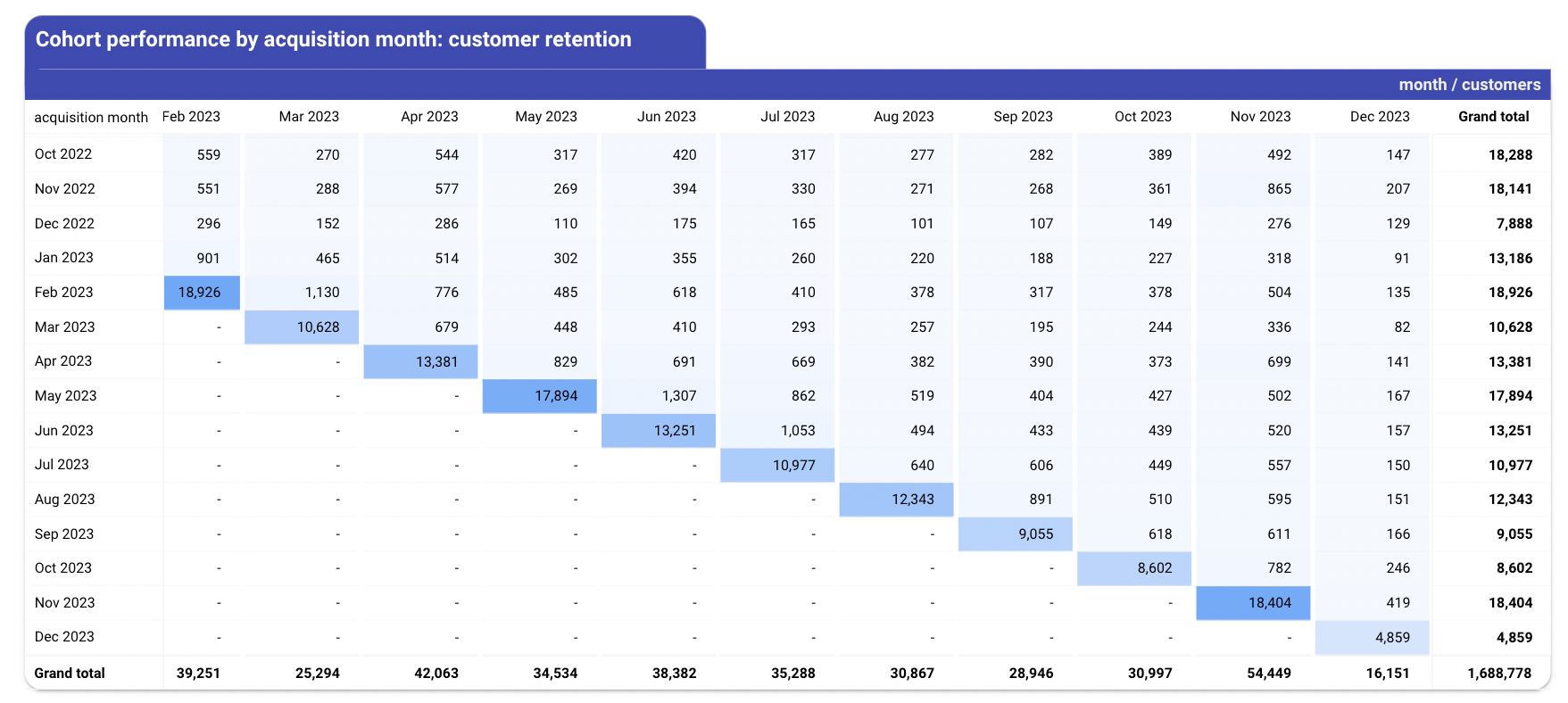Select the 8,602 highlighted Oct 2023 cell
The width and height of the screenshot is (1568, 703).
point(1134,568)
